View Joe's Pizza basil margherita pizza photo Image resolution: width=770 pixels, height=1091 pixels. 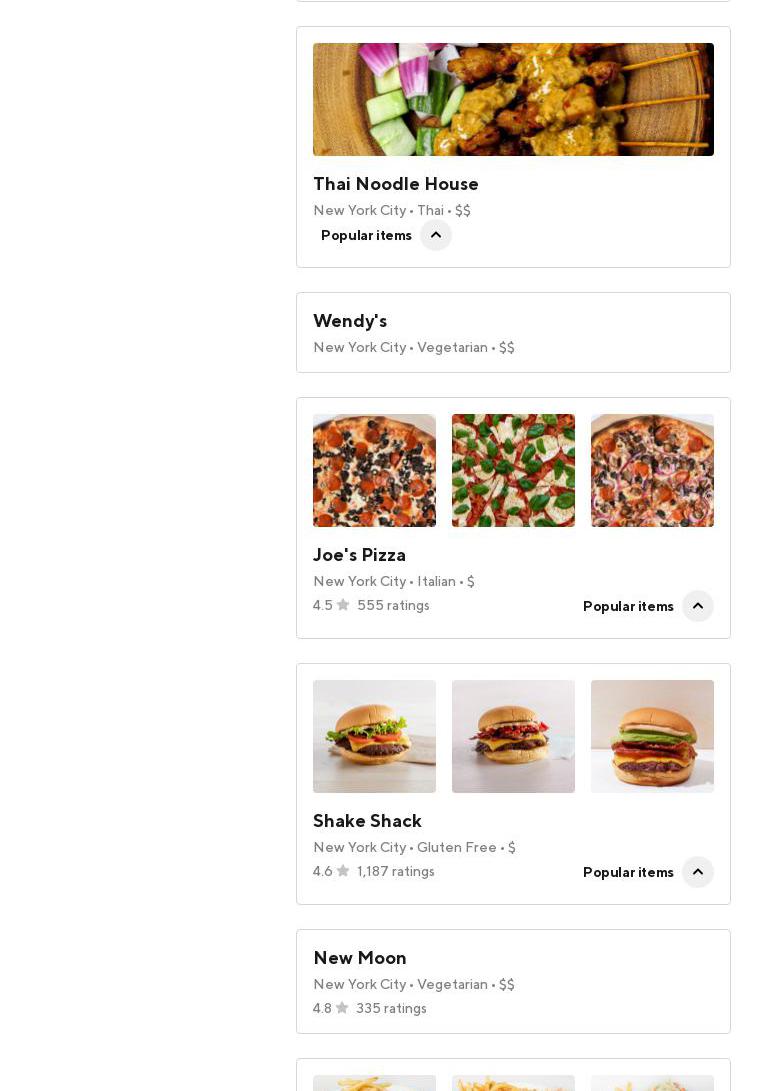pos(513,470)
